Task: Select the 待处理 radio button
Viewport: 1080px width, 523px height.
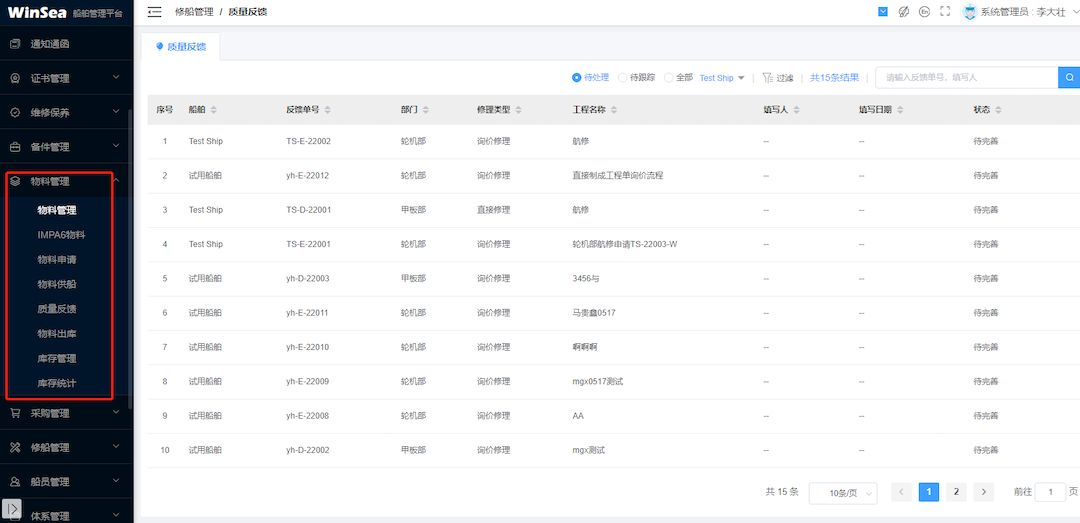Action: click(577, 78)
